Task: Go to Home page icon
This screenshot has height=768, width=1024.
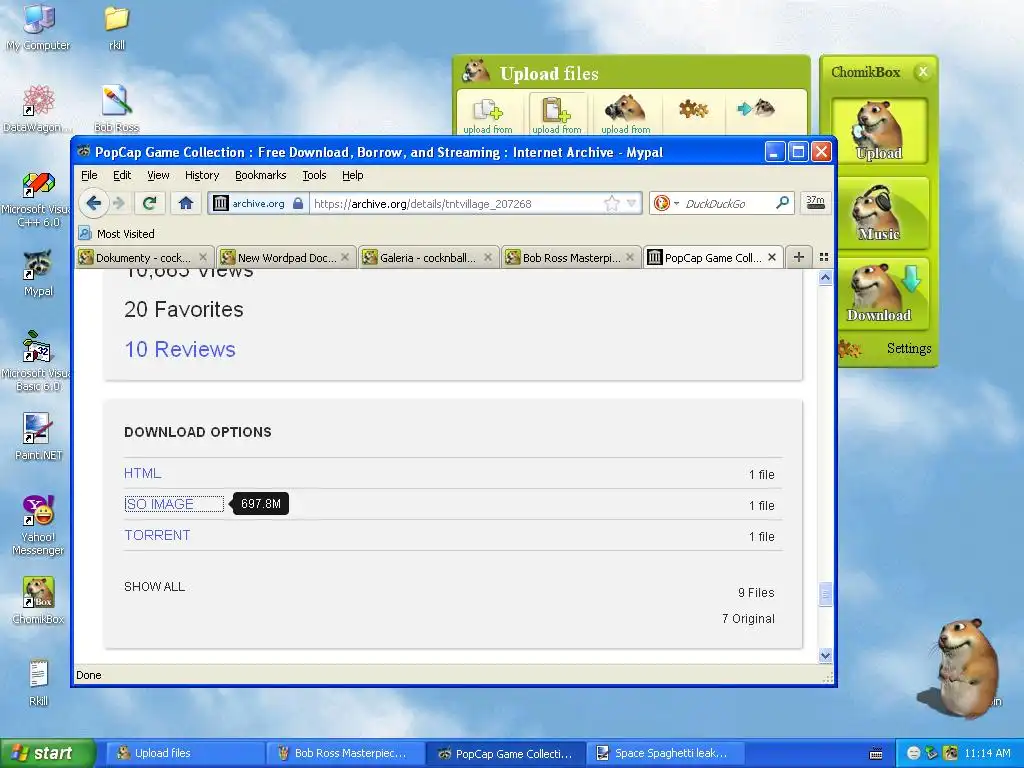Action: (185, 203)
